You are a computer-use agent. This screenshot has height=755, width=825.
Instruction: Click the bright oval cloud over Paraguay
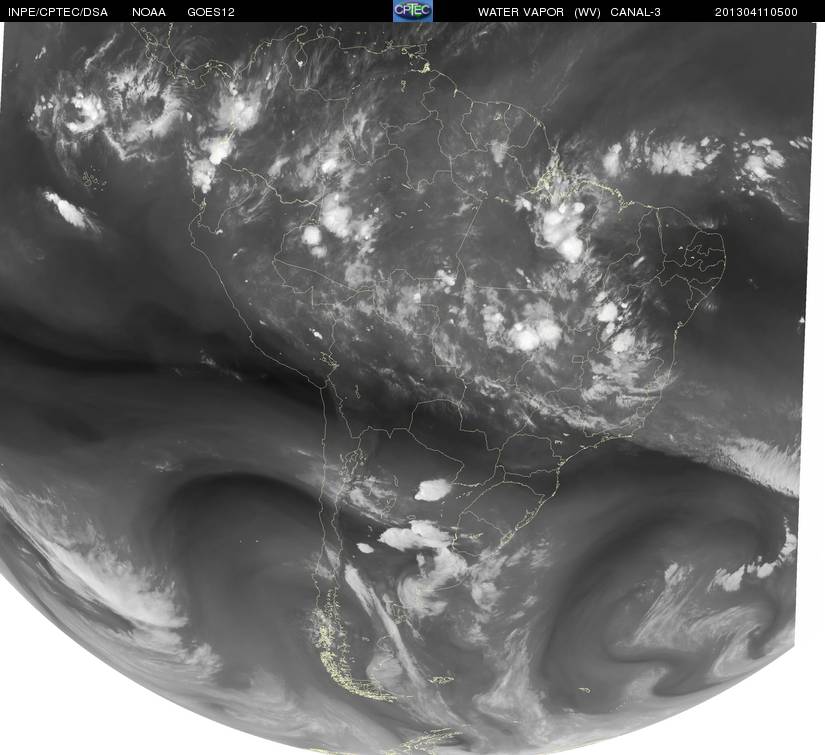coord(433,489)
